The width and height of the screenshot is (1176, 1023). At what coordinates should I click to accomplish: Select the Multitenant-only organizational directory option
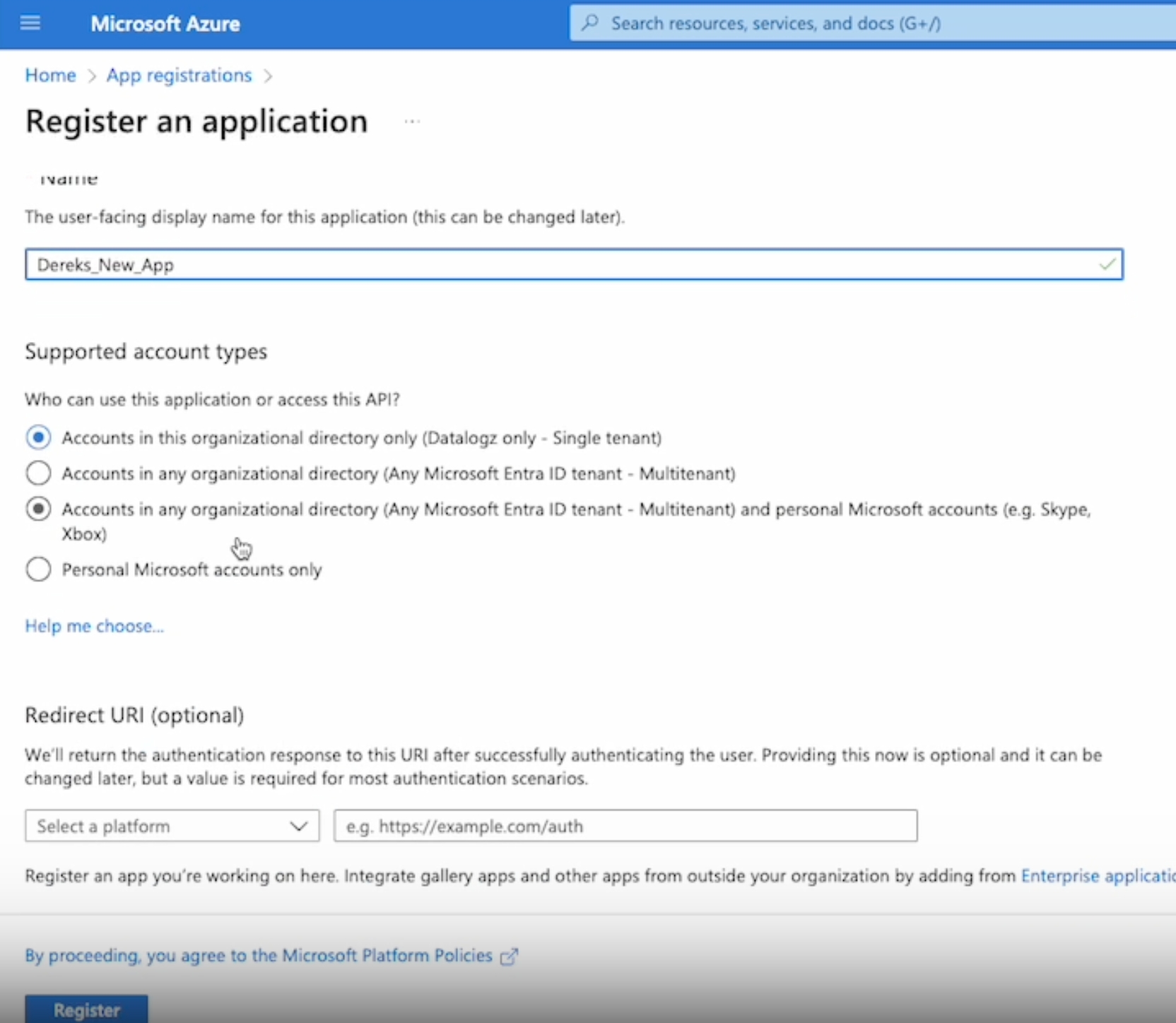pos(38,473)
